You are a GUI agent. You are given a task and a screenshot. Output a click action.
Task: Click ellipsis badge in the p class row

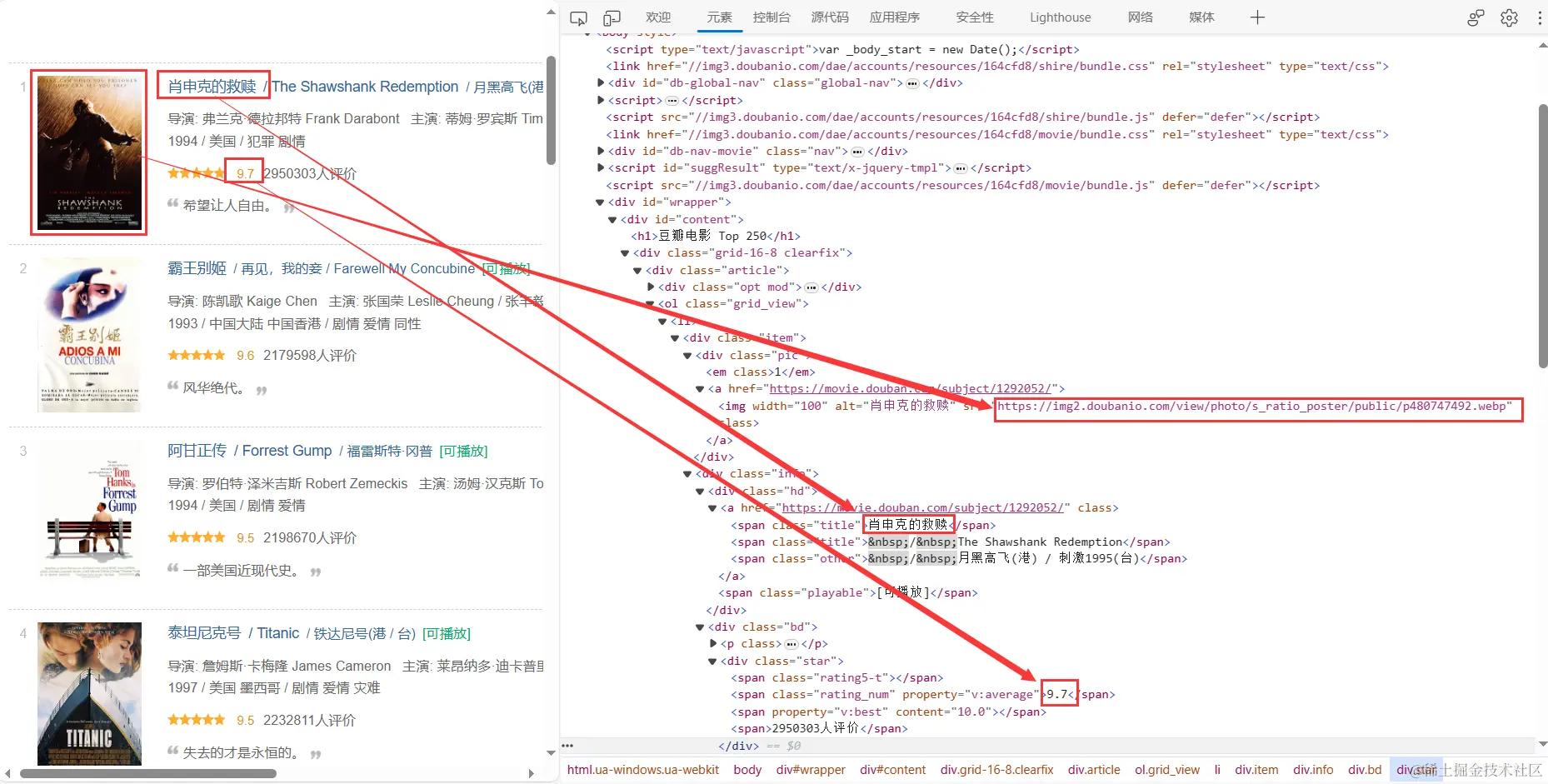[791, 644]
